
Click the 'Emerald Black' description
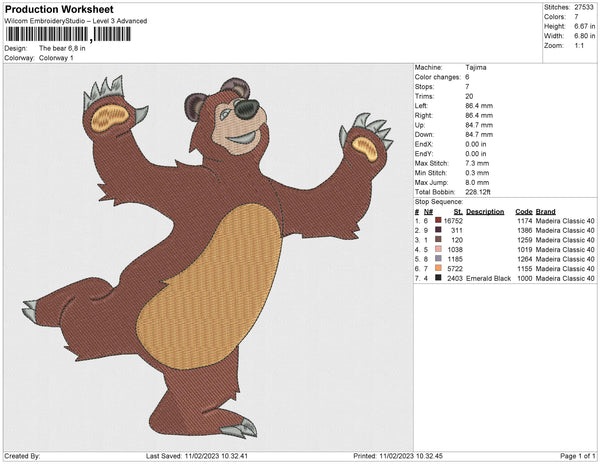[488, 278]
